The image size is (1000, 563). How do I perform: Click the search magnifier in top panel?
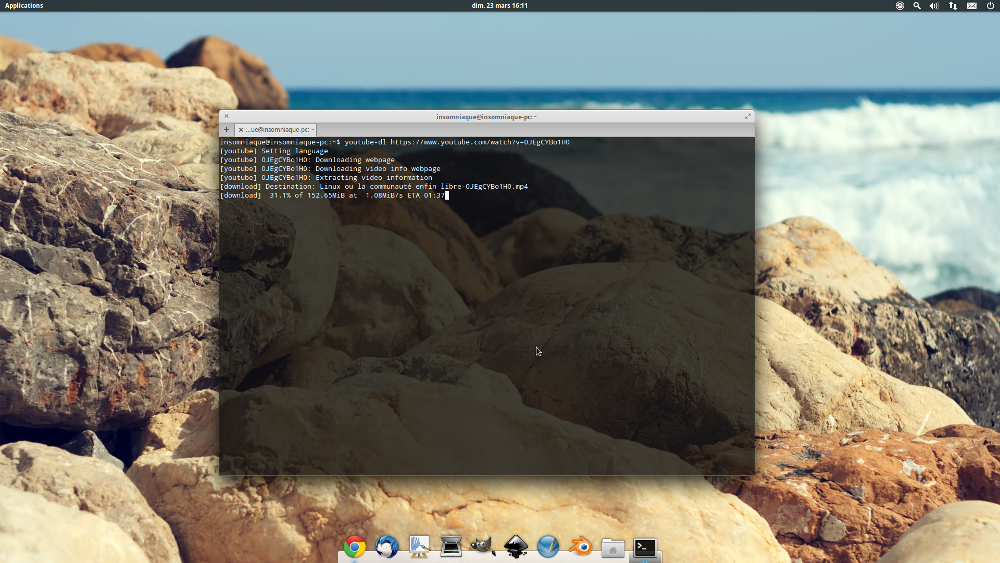click(916, 6)
